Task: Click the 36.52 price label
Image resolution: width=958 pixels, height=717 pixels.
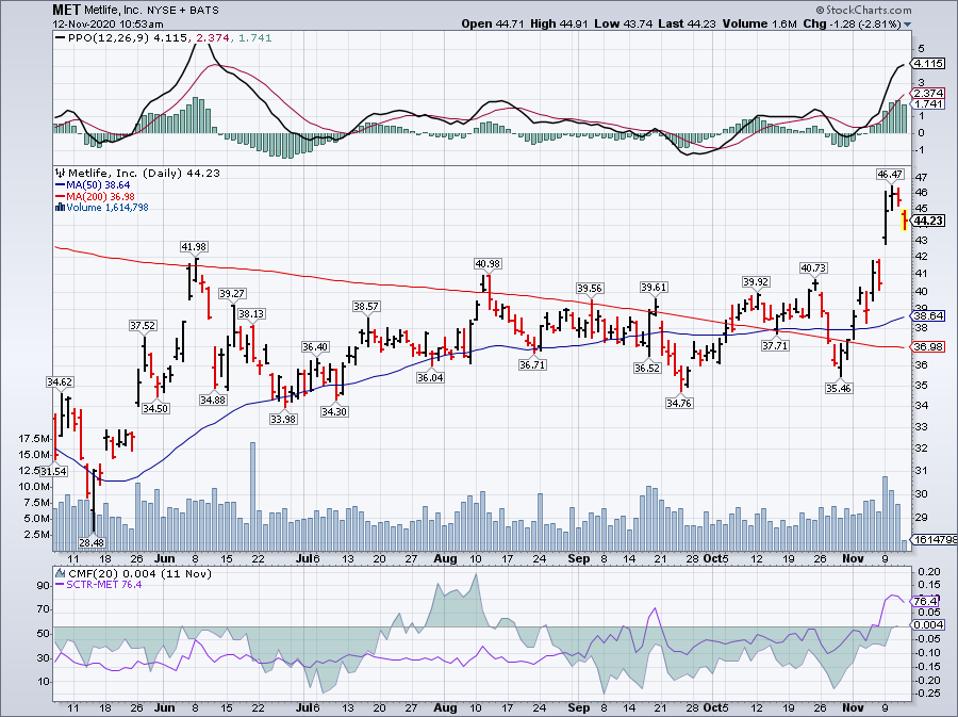Action: click(x=647, y=368)
